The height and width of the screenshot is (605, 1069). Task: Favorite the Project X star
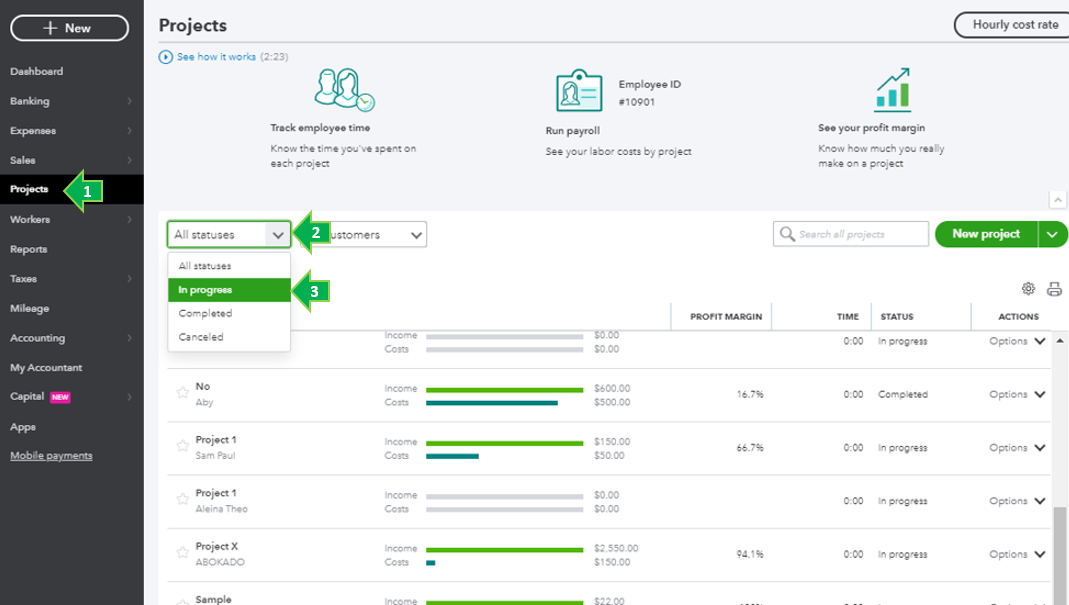[182, 553]
